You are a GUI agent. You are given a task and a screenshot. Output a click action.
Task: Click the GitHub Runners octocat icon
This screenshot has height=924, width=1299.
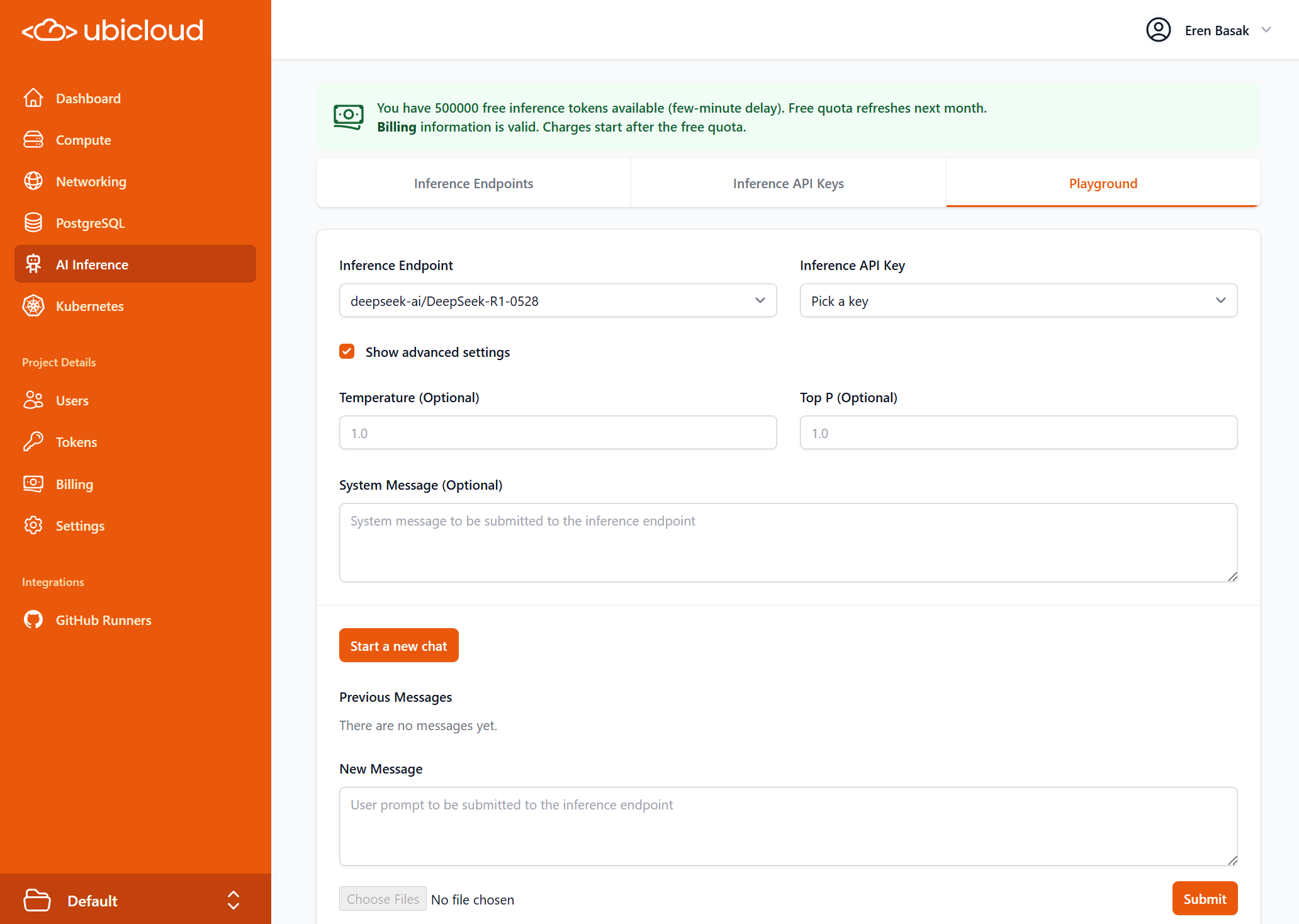pyautogui.click(x=33, y=620)
